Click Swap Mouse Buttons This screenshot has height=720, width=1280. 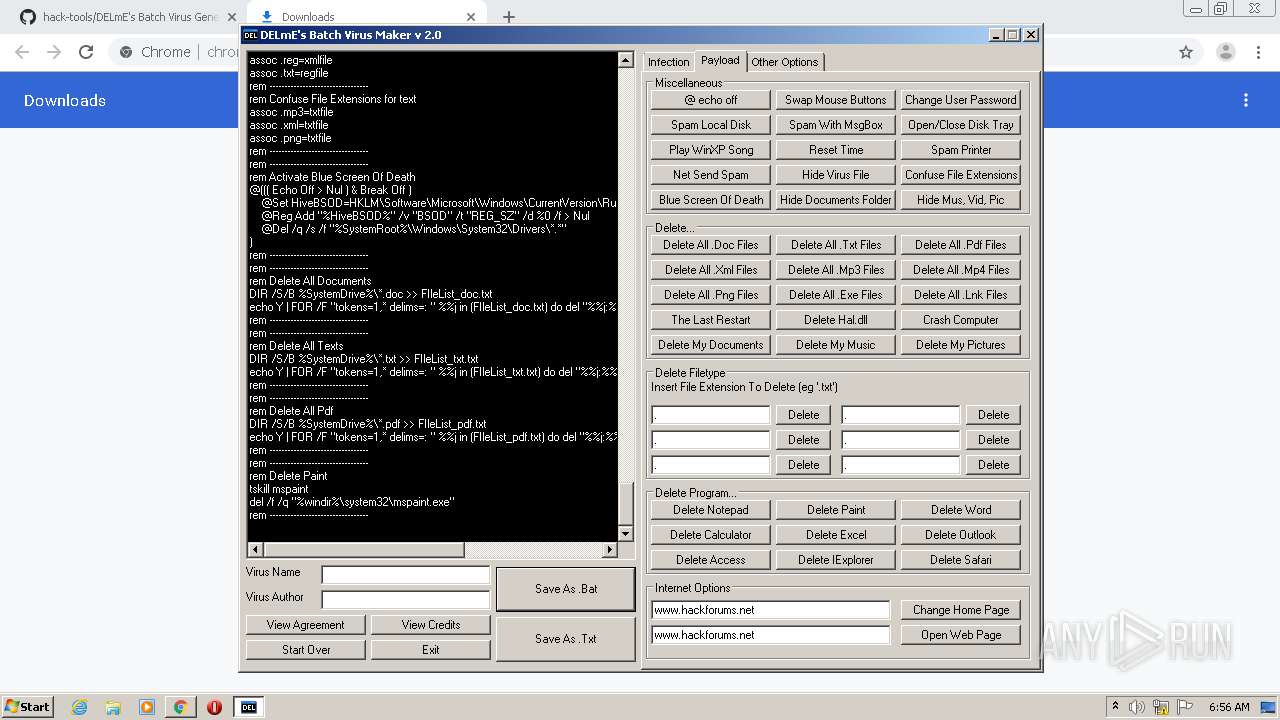coord(836,100)
